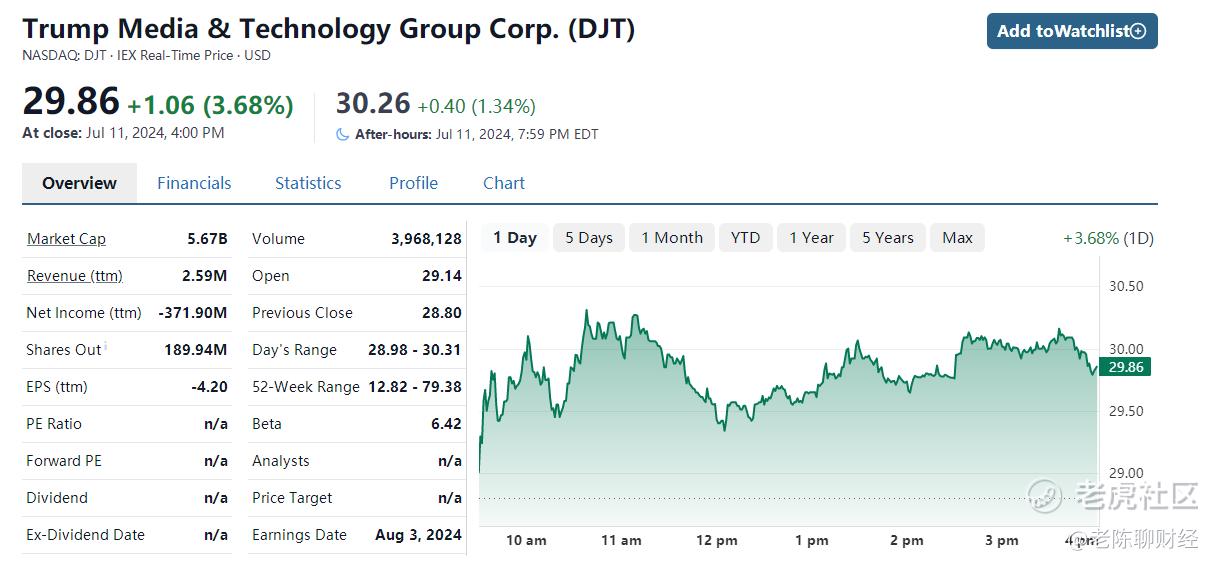Switch chart range to 1 Month
This screenshot has height=567, width=1222.
[x=672, y=238]
